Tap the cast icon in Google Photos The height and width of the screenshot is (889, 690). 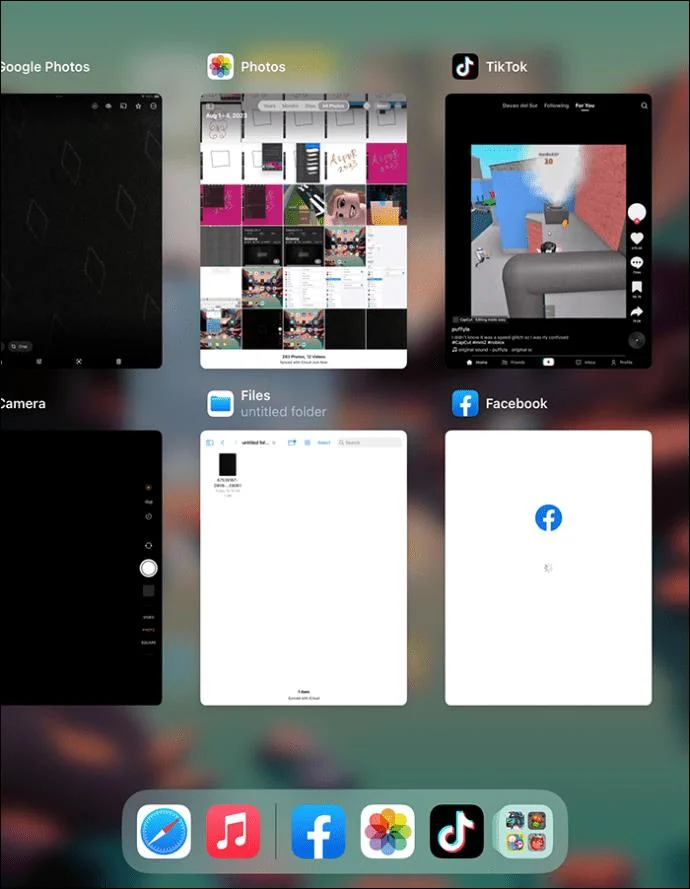point(123,106)
